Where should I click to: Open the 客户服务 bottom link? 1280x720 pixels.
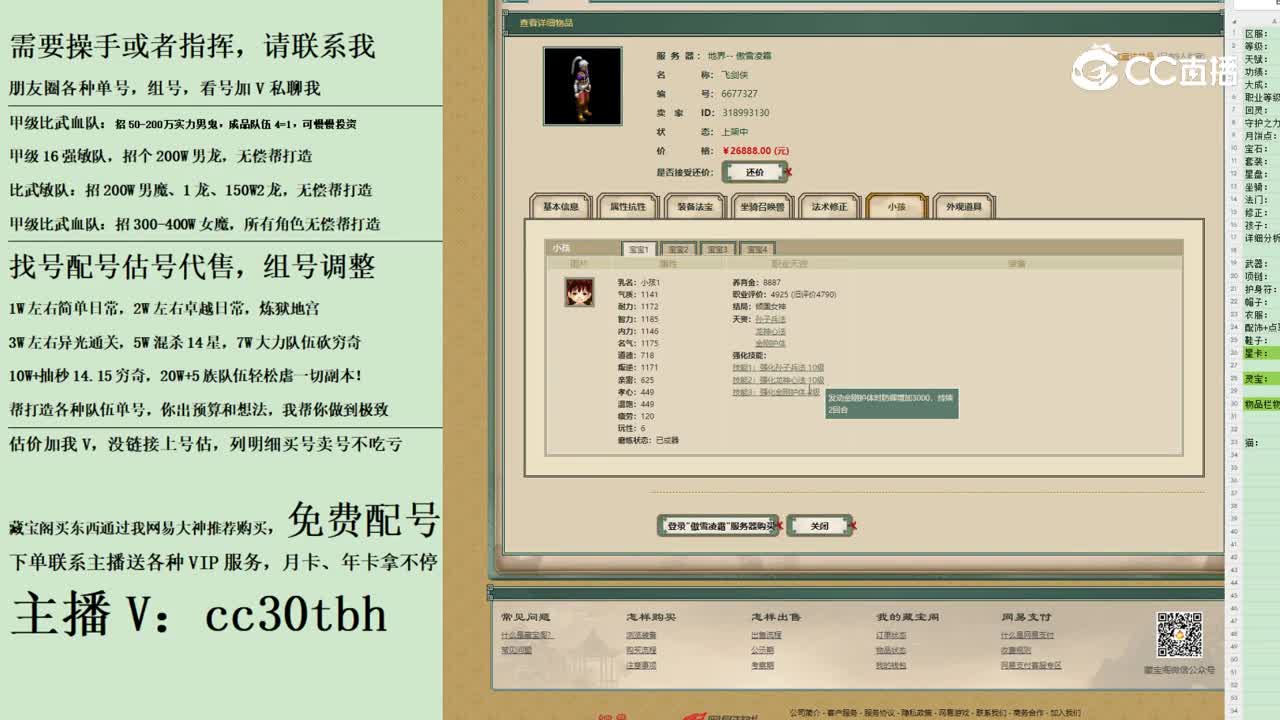(x=842, y=713)
